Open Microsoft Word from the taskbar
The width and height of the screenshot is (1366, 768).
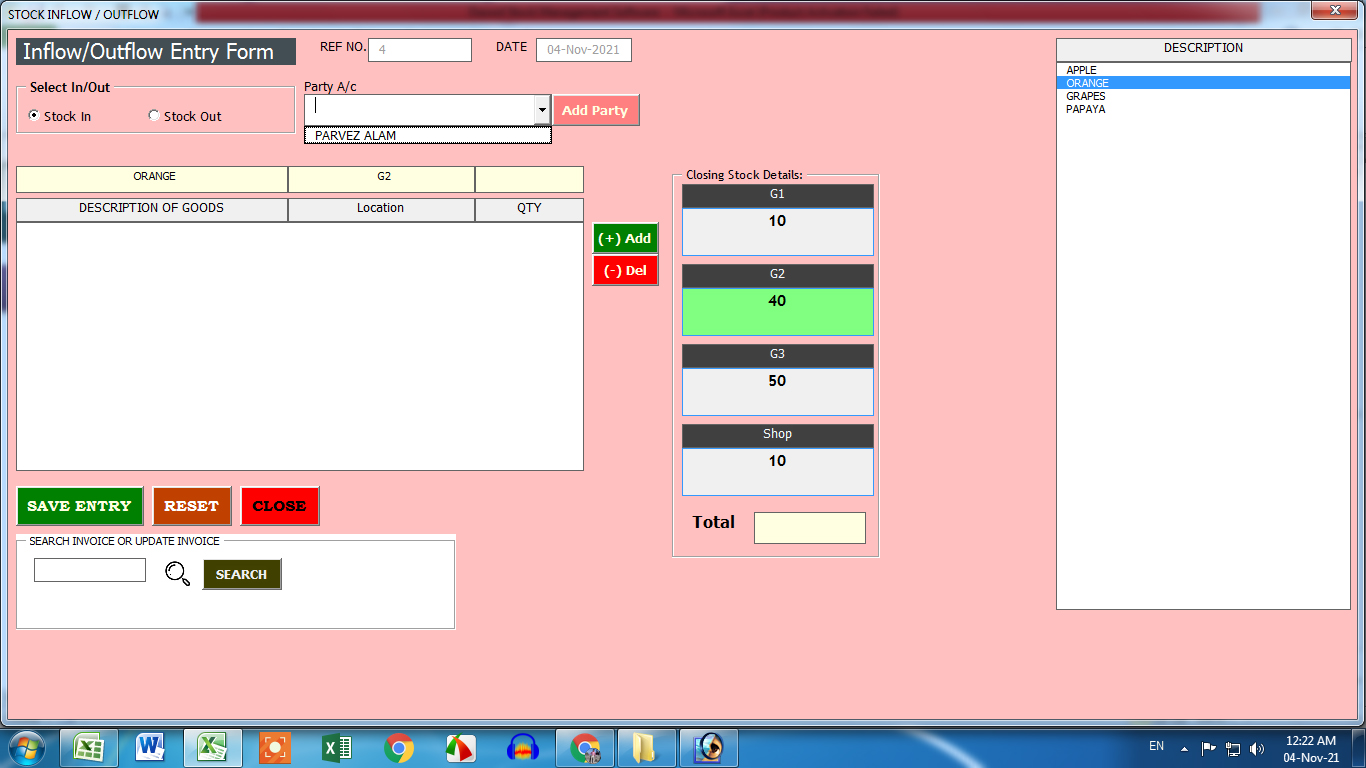tap(151, 747)
